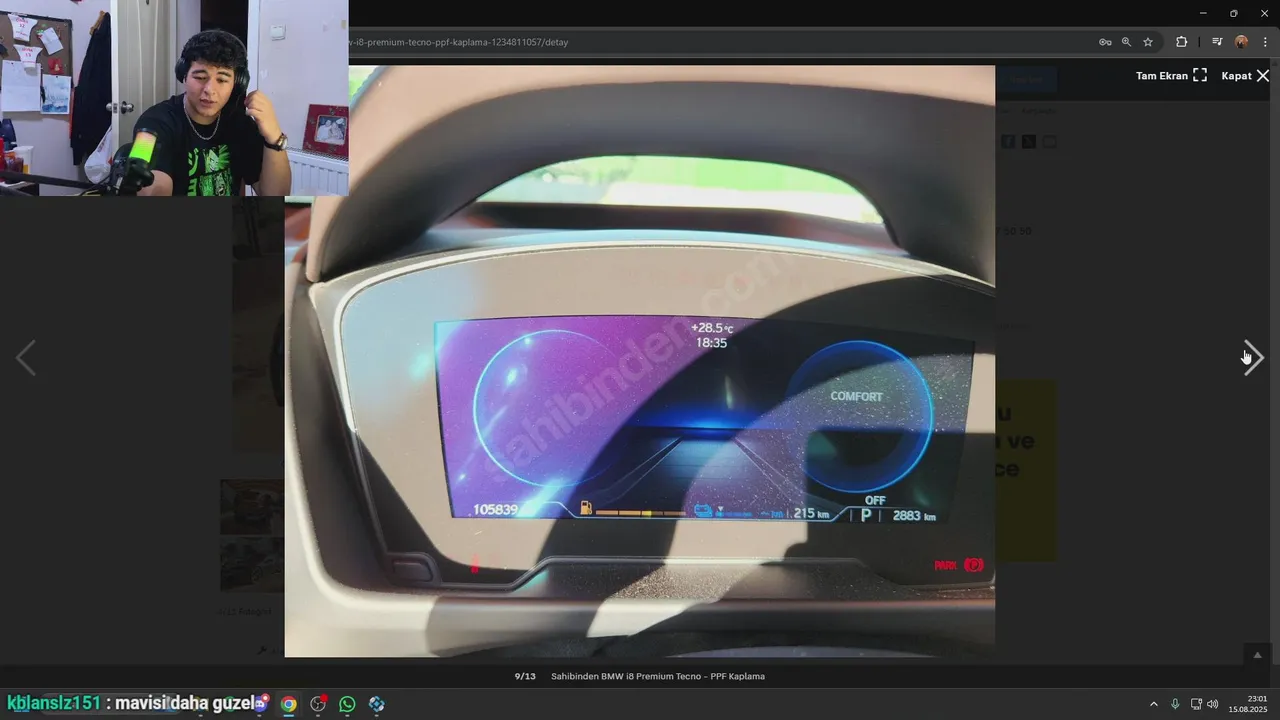Open the Chrome profile avatar
This screenshot has height=720, width=1280.
pyautogui.click(x=1241, y=42)
